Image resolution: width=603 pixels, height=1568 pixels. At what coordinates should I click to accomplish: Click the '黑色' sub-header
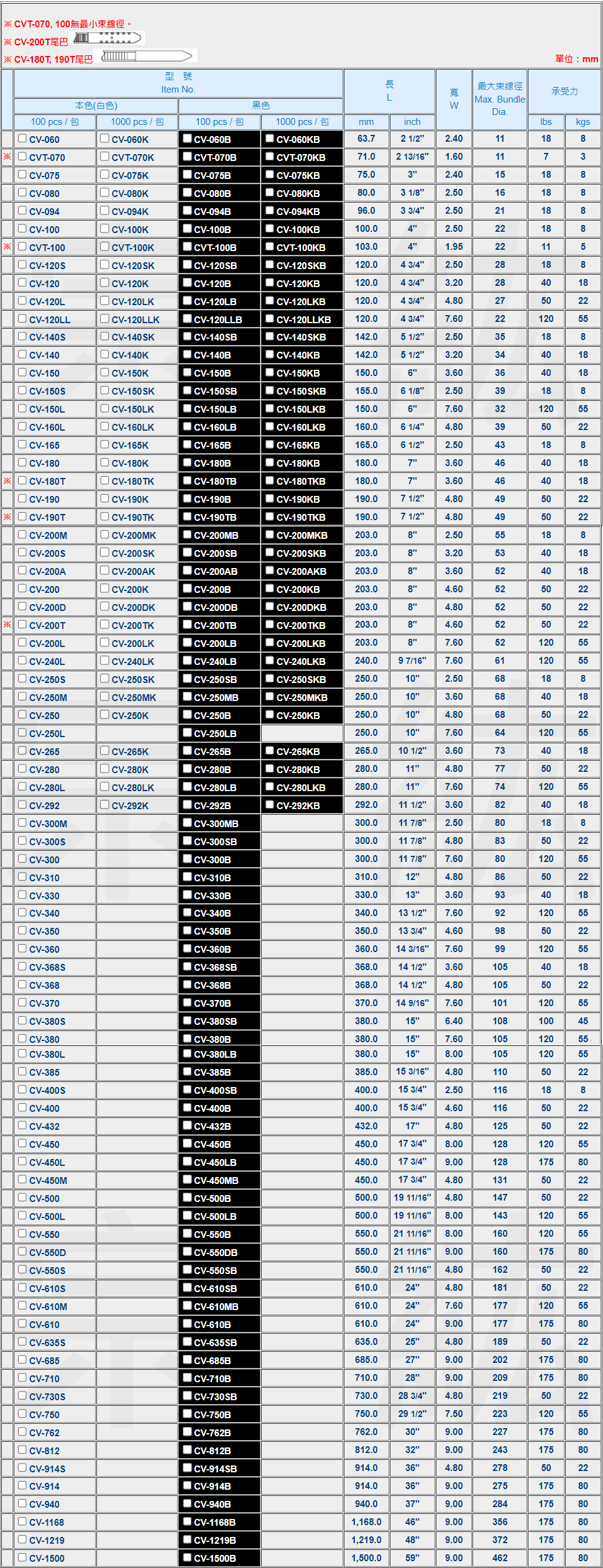[261, 106]
